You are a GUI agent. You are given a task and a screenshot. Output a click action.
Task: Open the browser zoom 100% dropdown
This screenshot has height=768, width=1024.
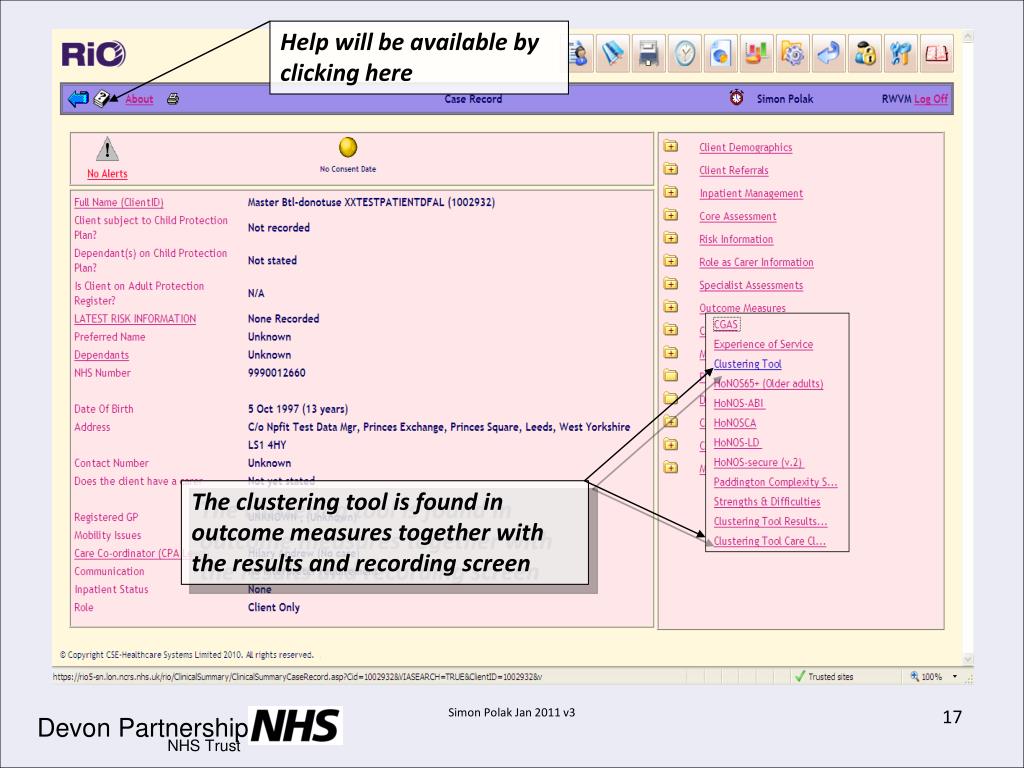tap(955, 677)
